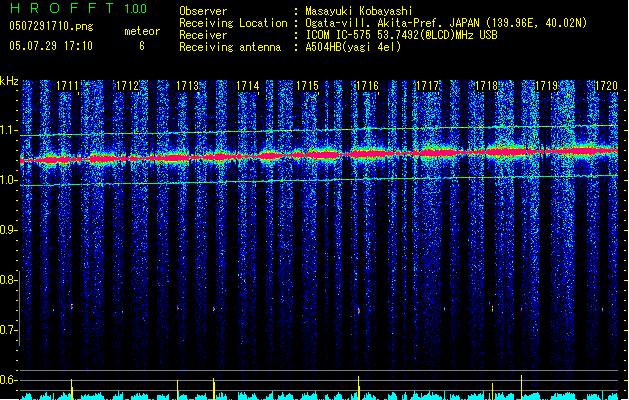Click the meteor echo dot just after 1718
Viewport: 629px width, 400px height.
tap(492, 309)
